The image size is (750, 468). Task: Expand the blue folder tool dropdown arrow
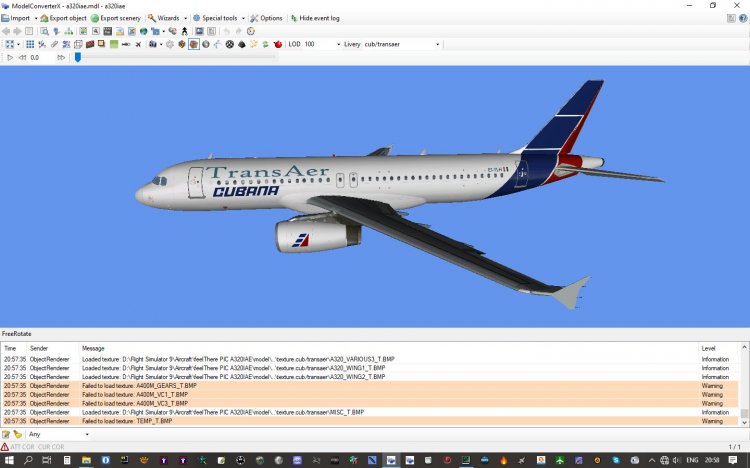(x=163, y=31)
